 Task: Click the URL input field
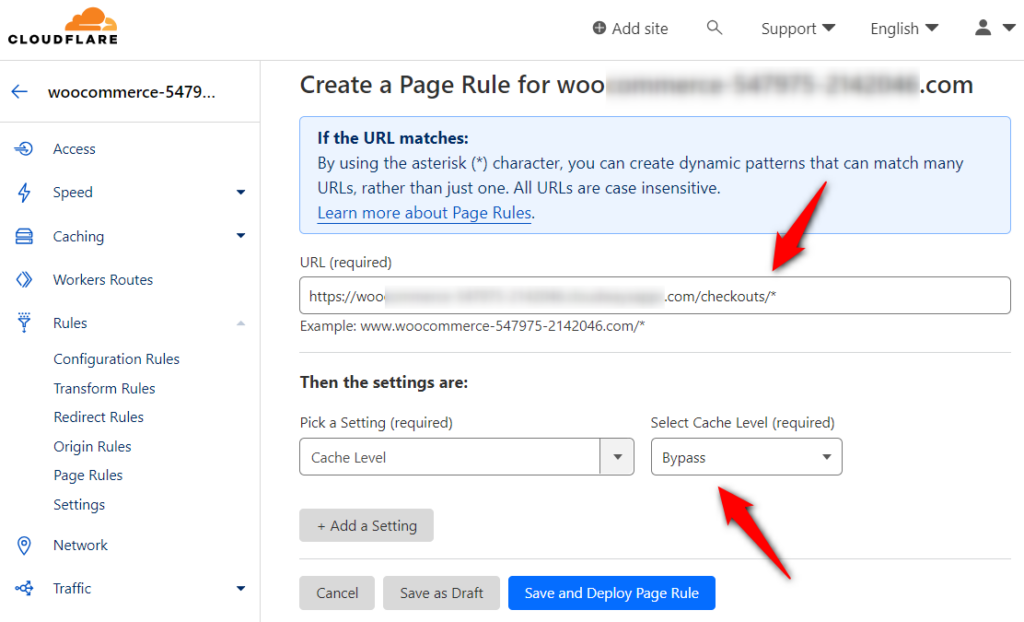tap(654, 295)
